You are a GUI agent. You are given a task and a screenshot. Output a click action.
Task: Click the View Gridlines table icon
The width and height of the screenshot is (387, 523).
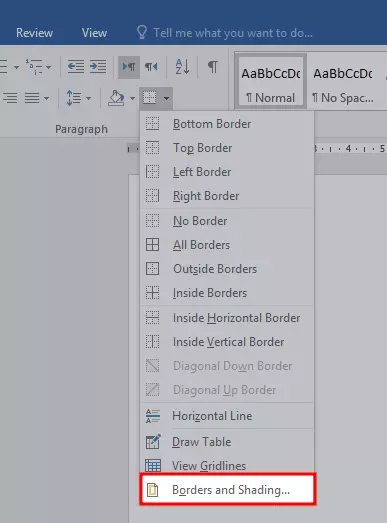153,466
